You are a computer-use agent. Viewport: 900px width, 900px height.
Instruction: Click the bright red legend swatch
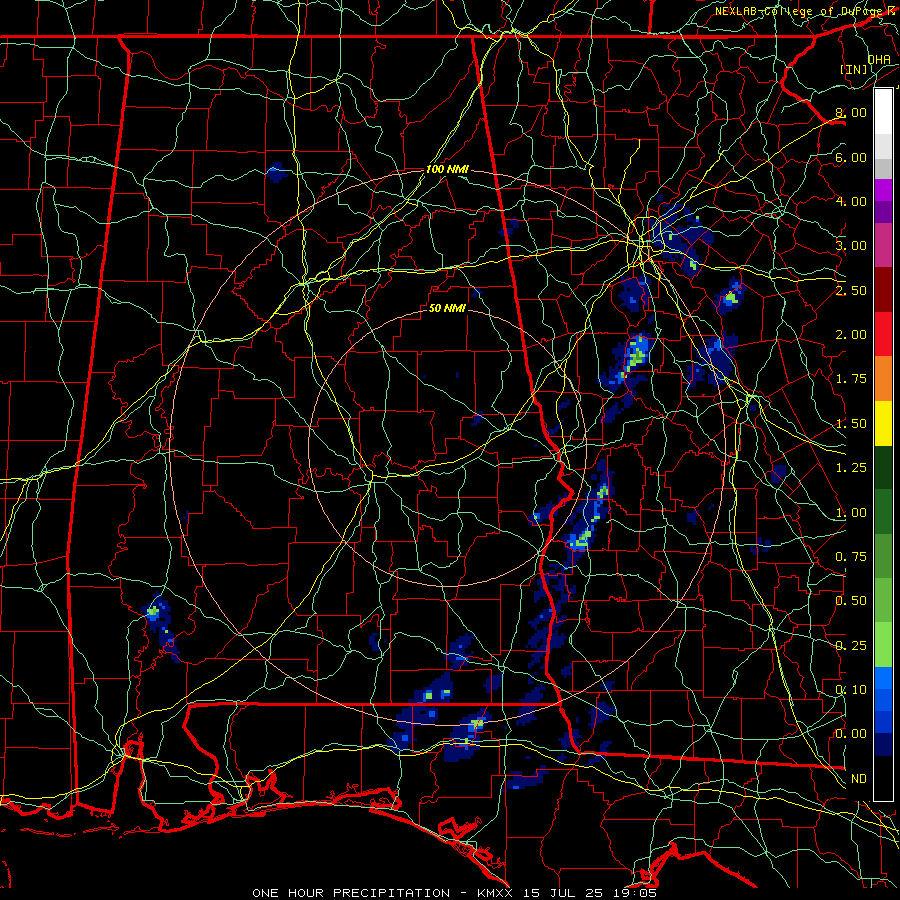click(x=883, y=334)
